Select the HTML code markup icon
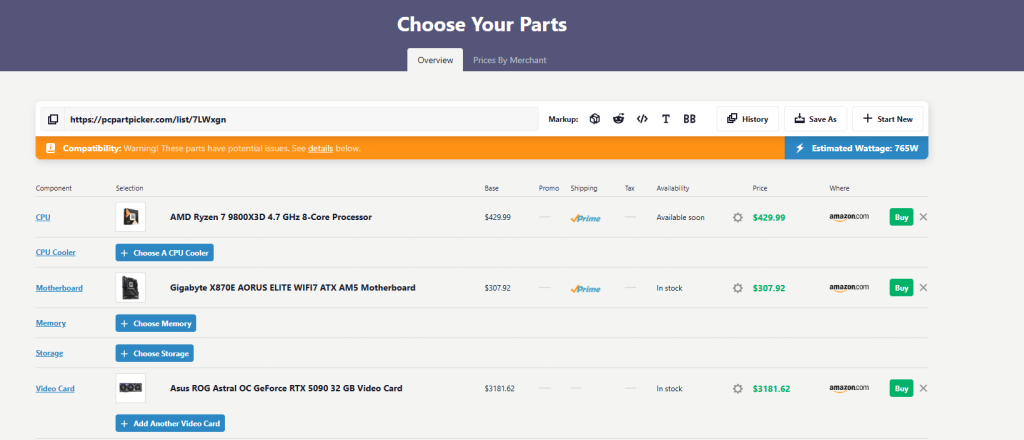 [642, 119]
